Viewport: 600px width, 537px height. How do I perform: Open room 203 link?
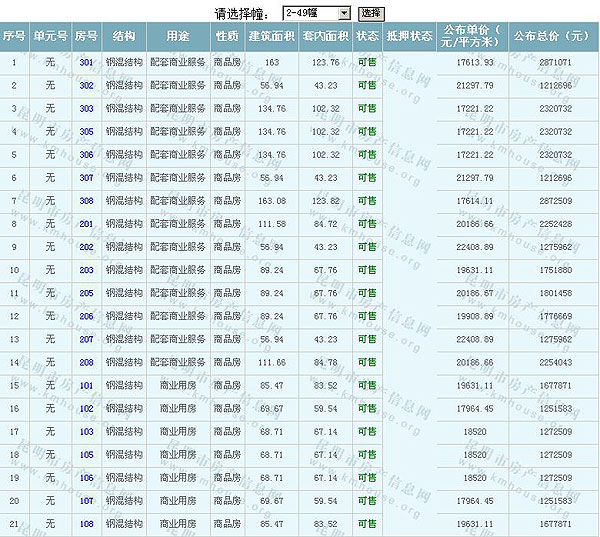click(x=86, y=270)
